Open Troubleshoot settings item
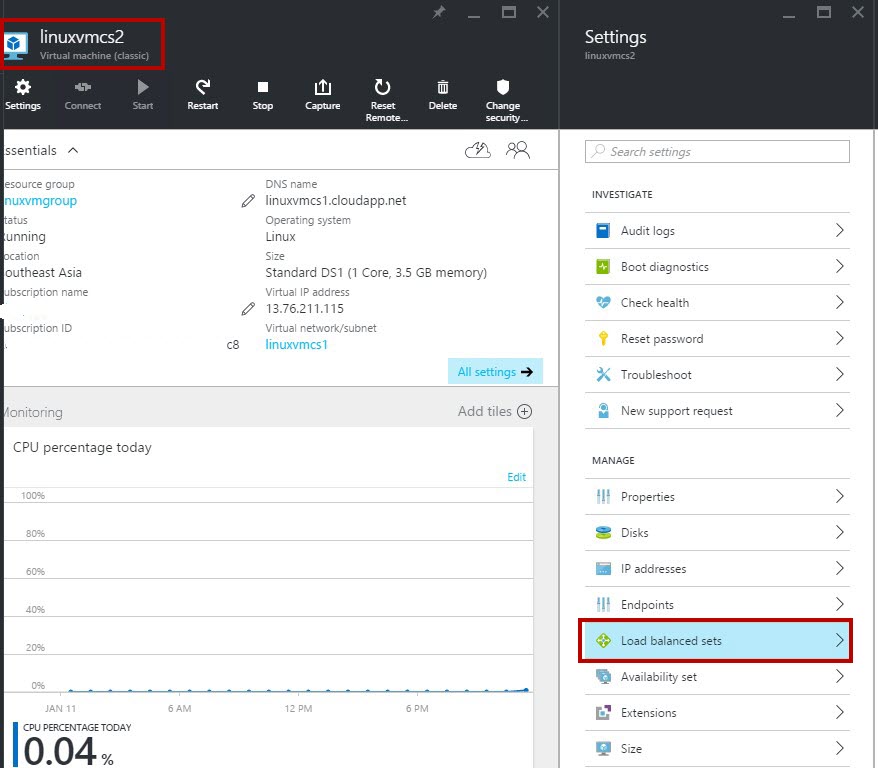 coord(717,374)
